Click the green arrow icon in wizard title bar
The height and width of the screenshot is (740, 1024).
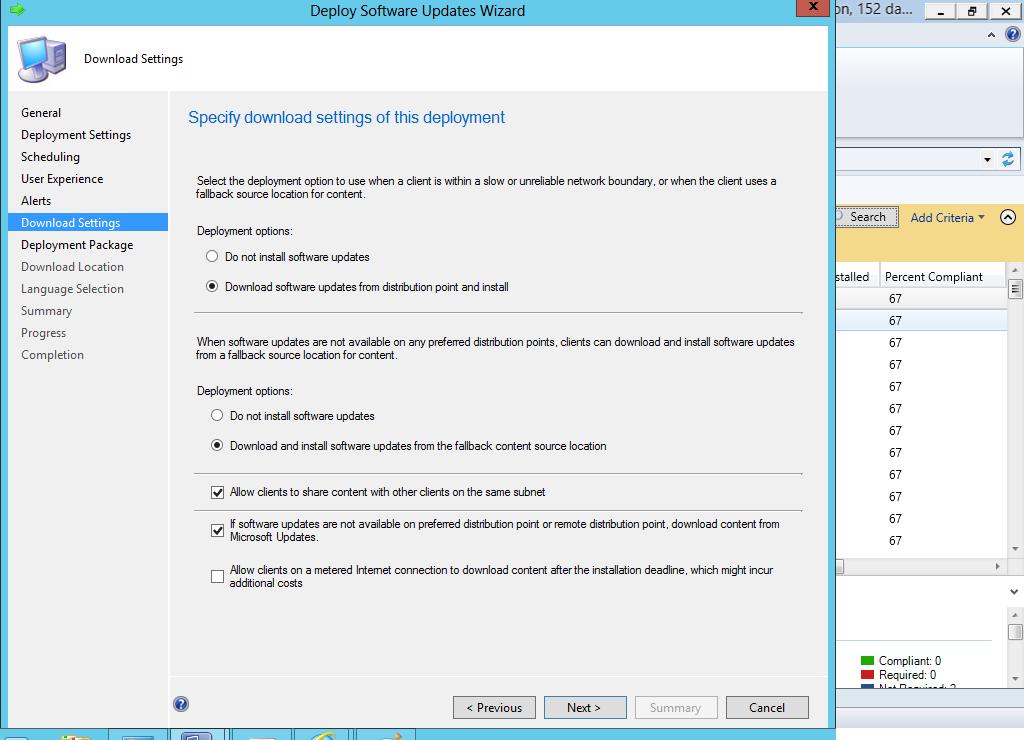(x=18, y=9)
